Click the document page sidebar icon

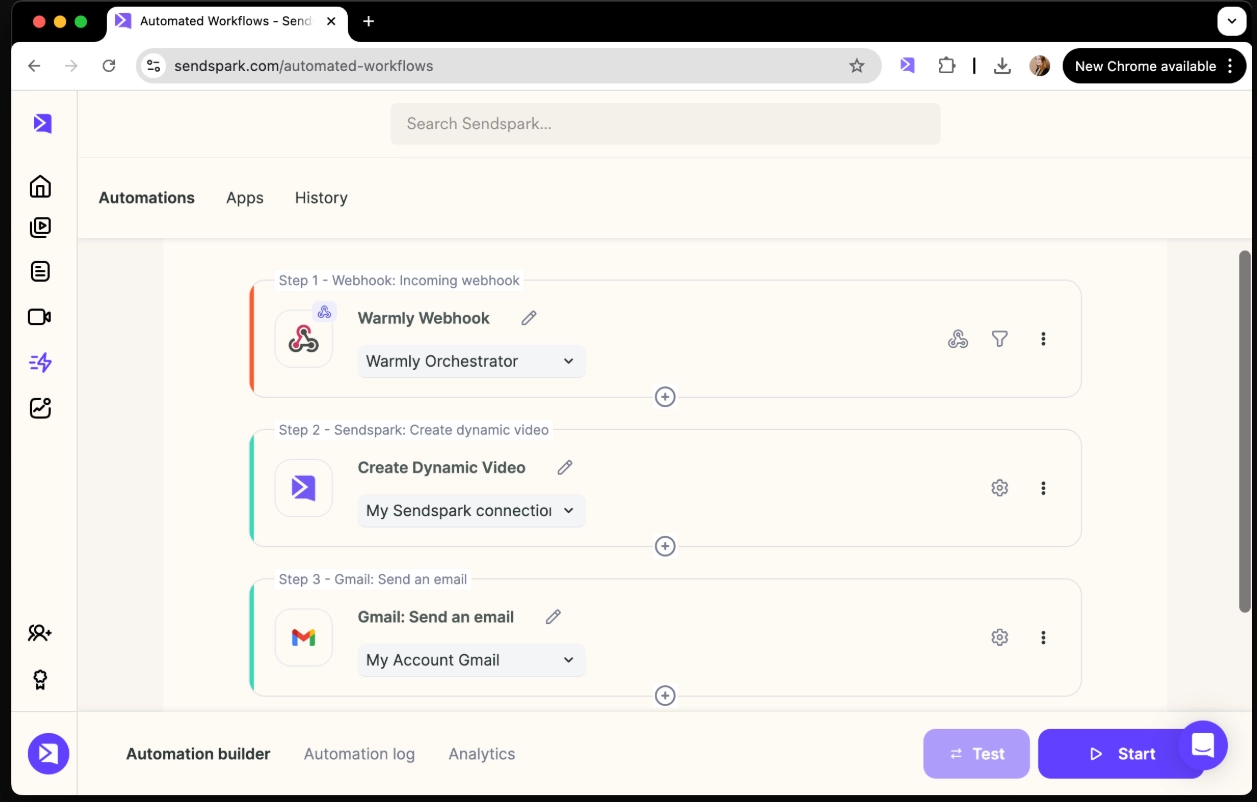(x=40, y=271)
